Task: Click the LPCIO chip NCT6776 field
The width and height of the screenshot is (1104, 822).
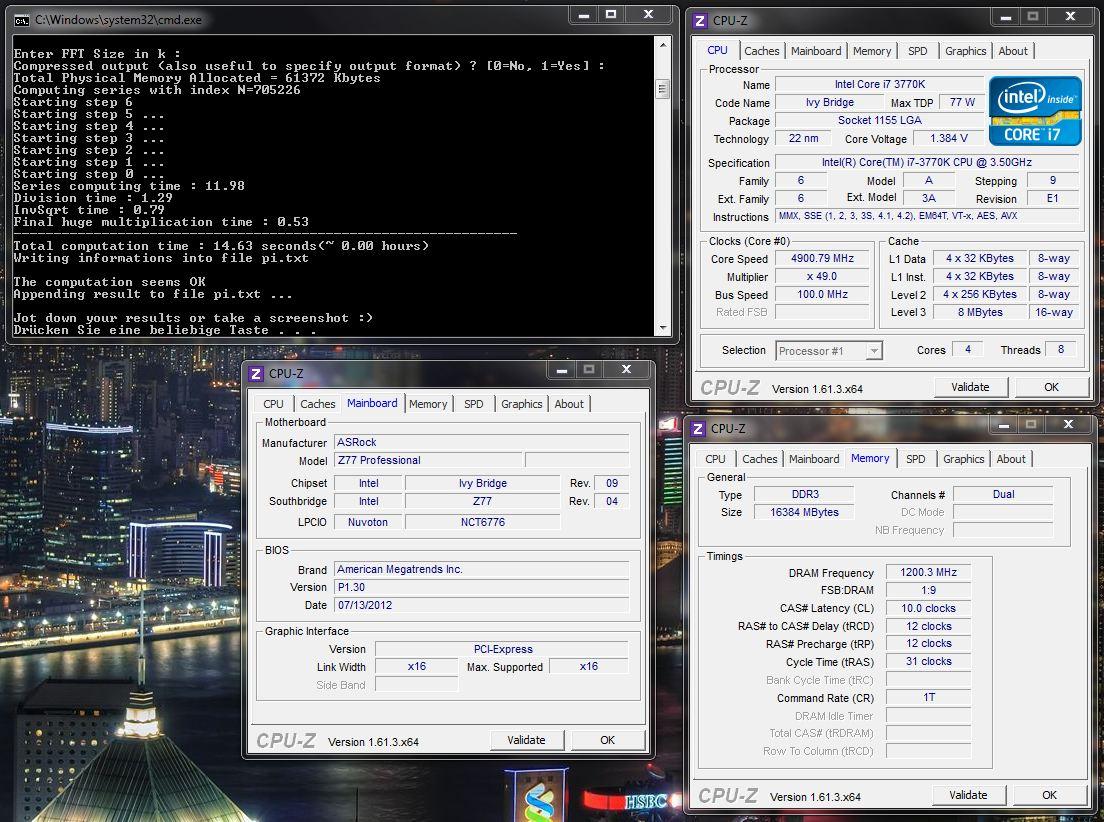Action: click(483, 523)
